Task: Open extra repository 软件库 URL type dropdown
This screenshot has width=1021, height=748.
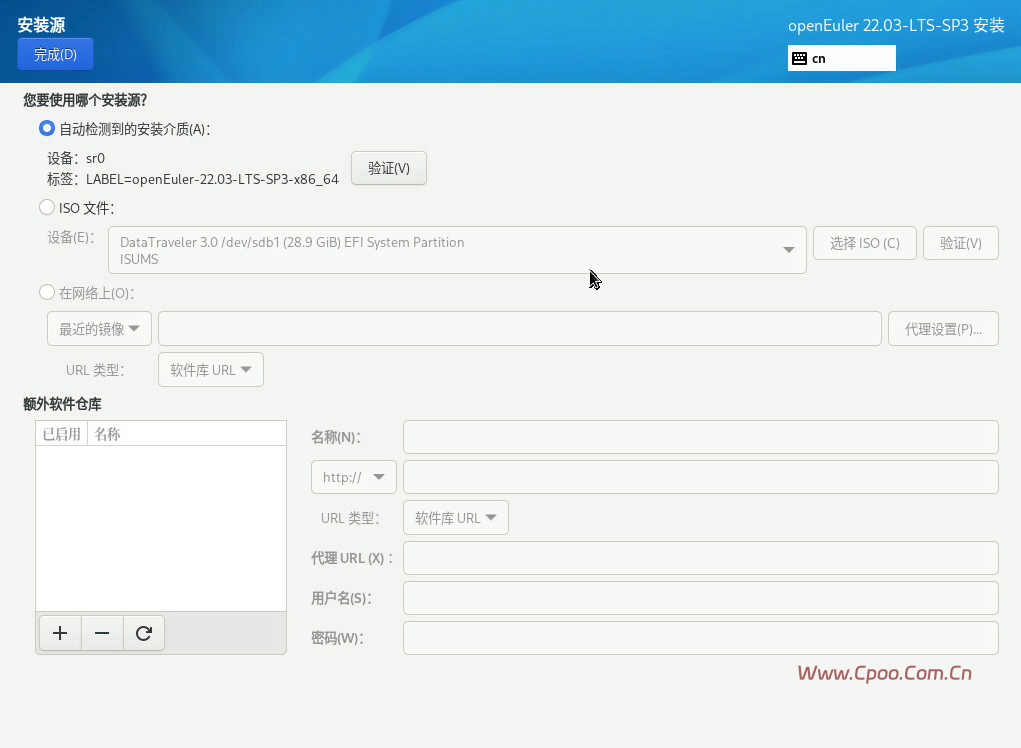Action: [455, 518]
